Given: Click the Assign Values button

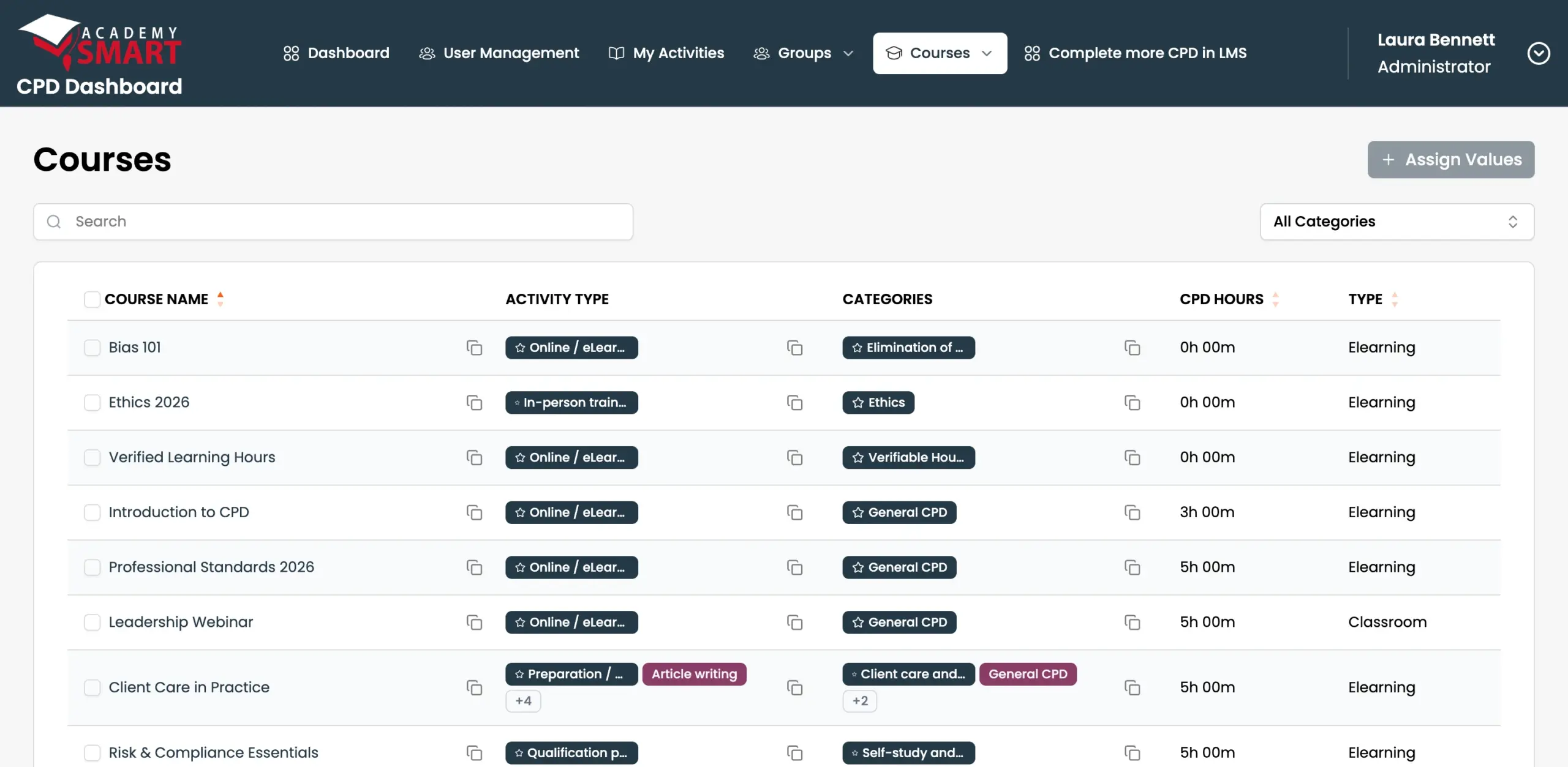Looking at the screenshot, I should click(x=1451, y=160).
